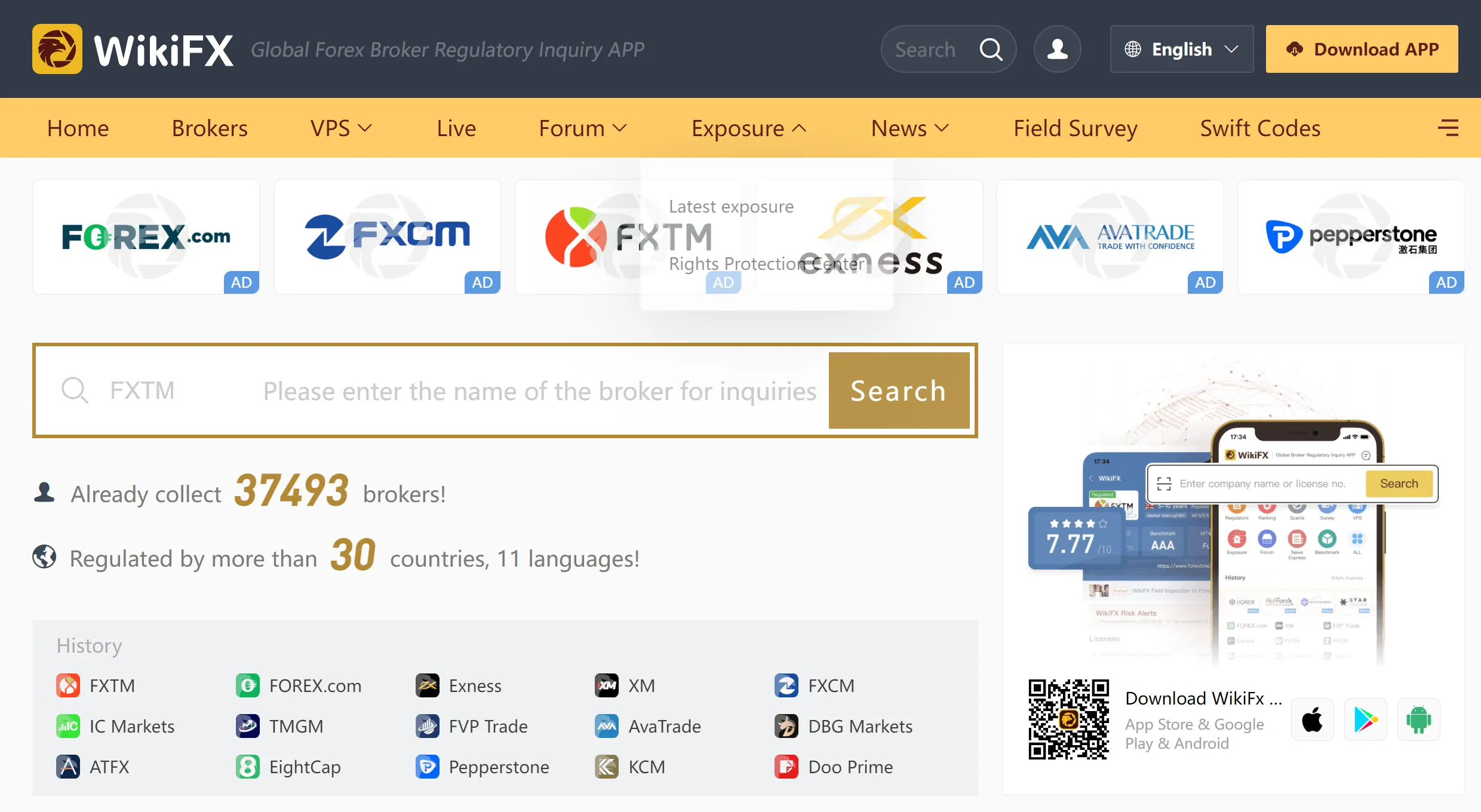
Task: Open the IC Markets history link
Action: coord(132,726)
